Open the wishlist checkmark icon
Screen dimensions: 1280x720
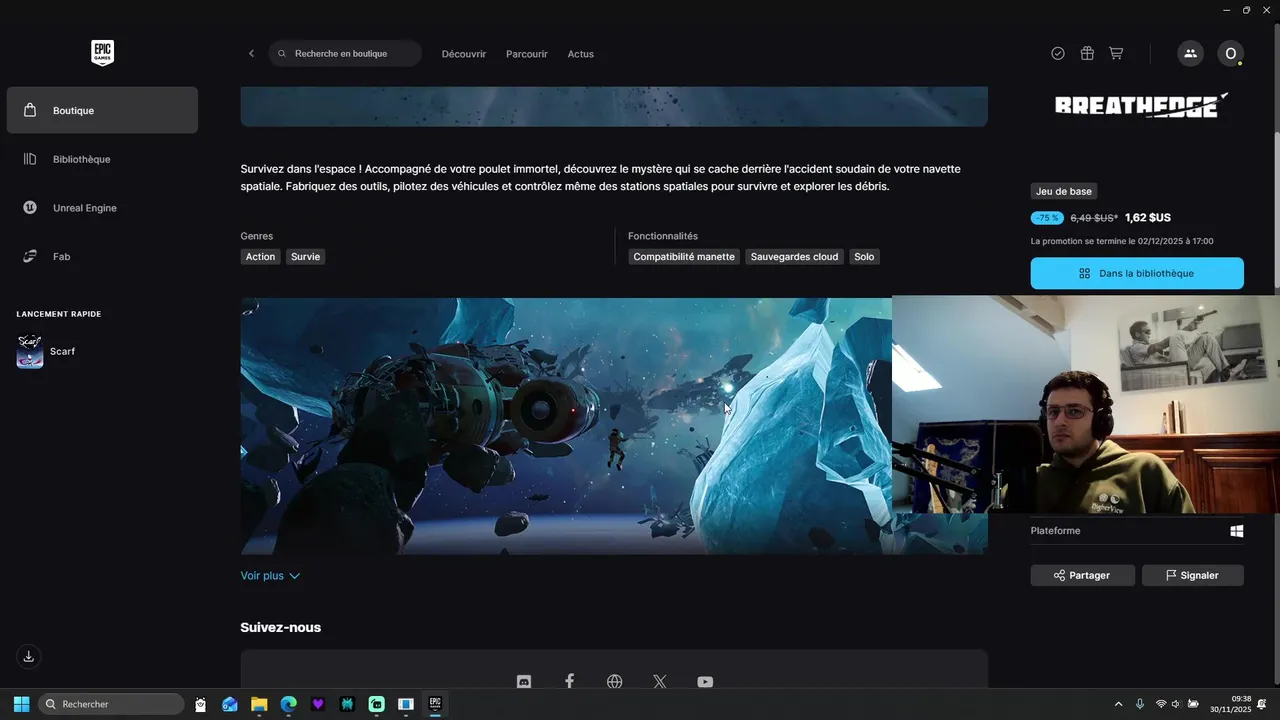point(1058,54)
